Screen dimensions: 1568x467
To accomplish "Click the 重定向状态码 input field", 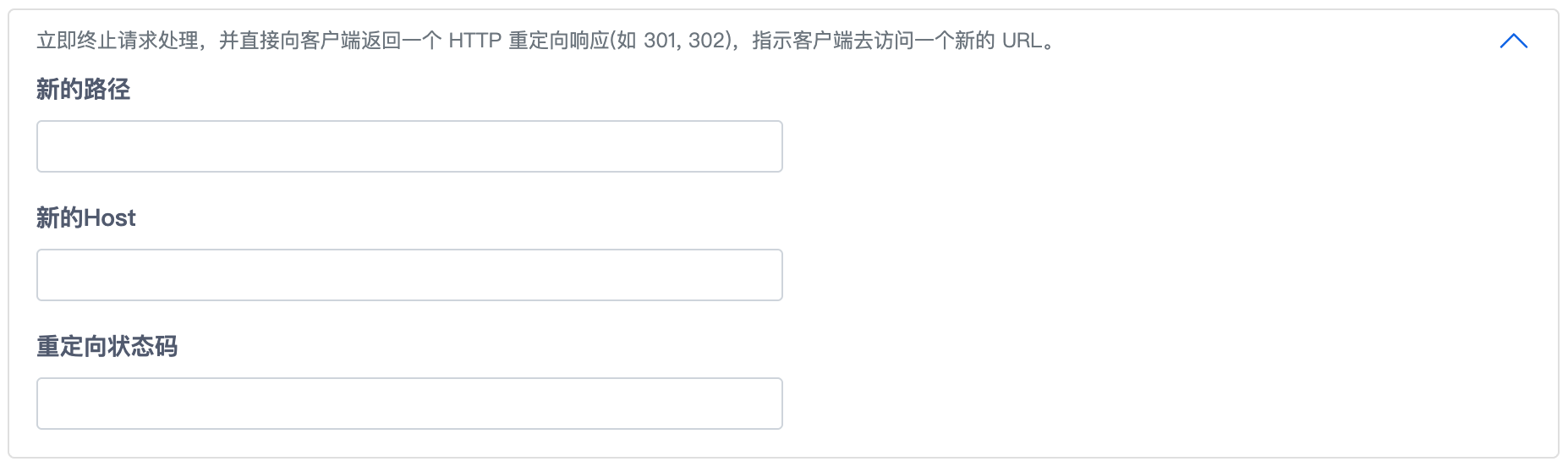I will pos(409,404).
